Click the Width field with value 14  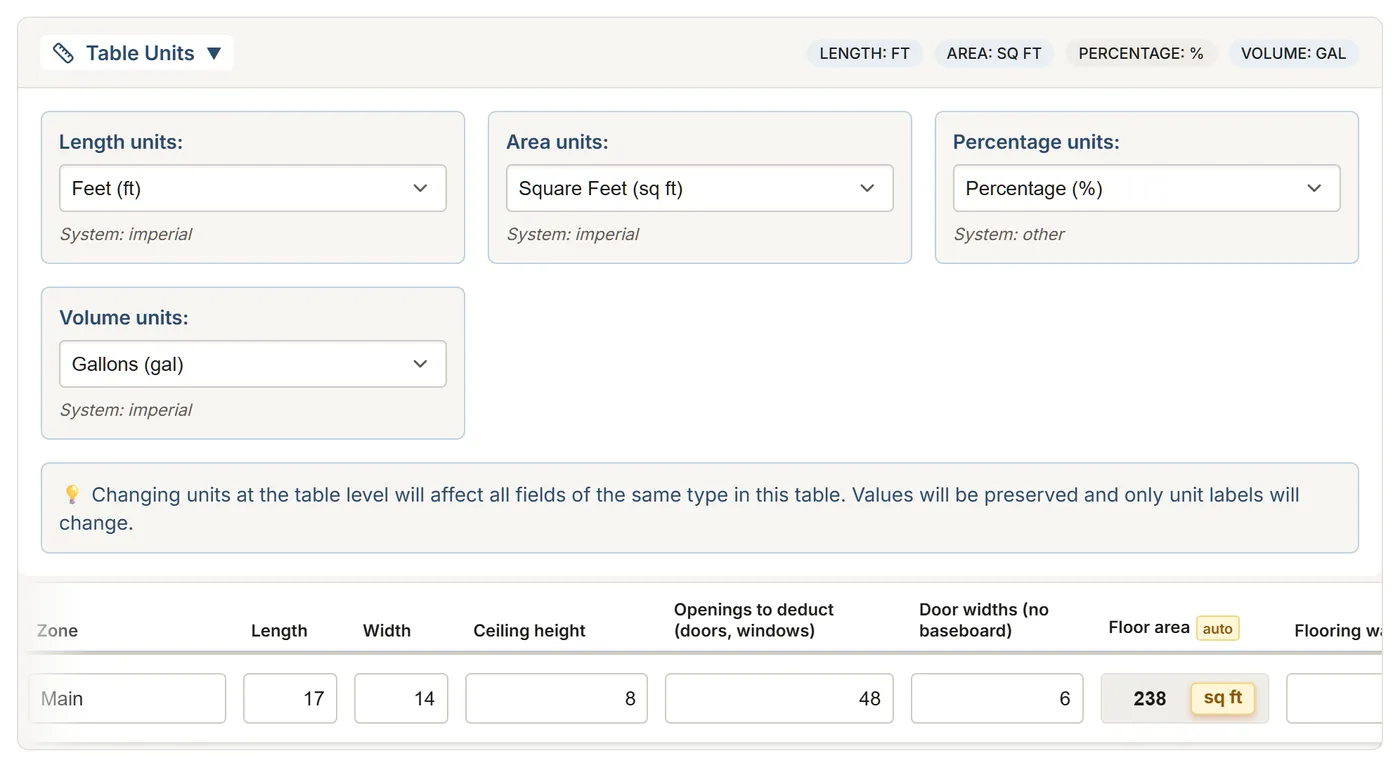coord(401,698)
